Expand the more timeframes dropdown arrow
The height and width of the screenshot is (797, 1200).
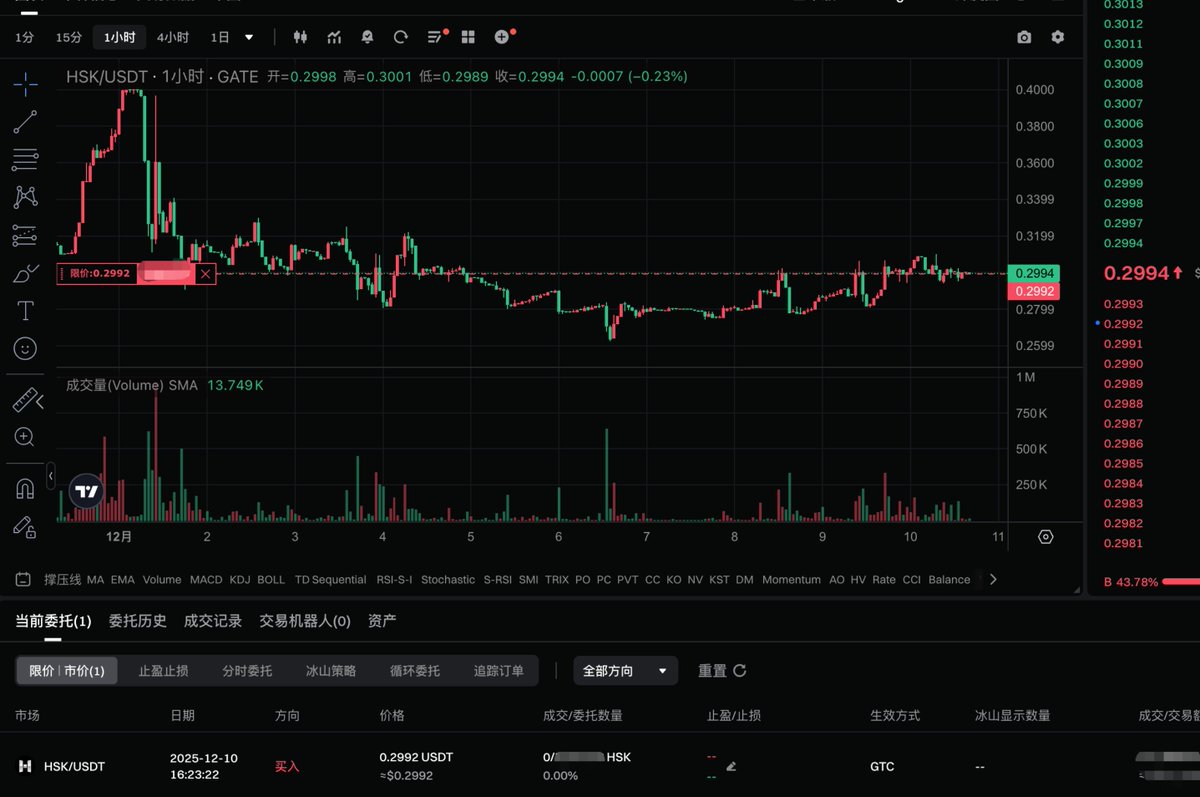249,37
